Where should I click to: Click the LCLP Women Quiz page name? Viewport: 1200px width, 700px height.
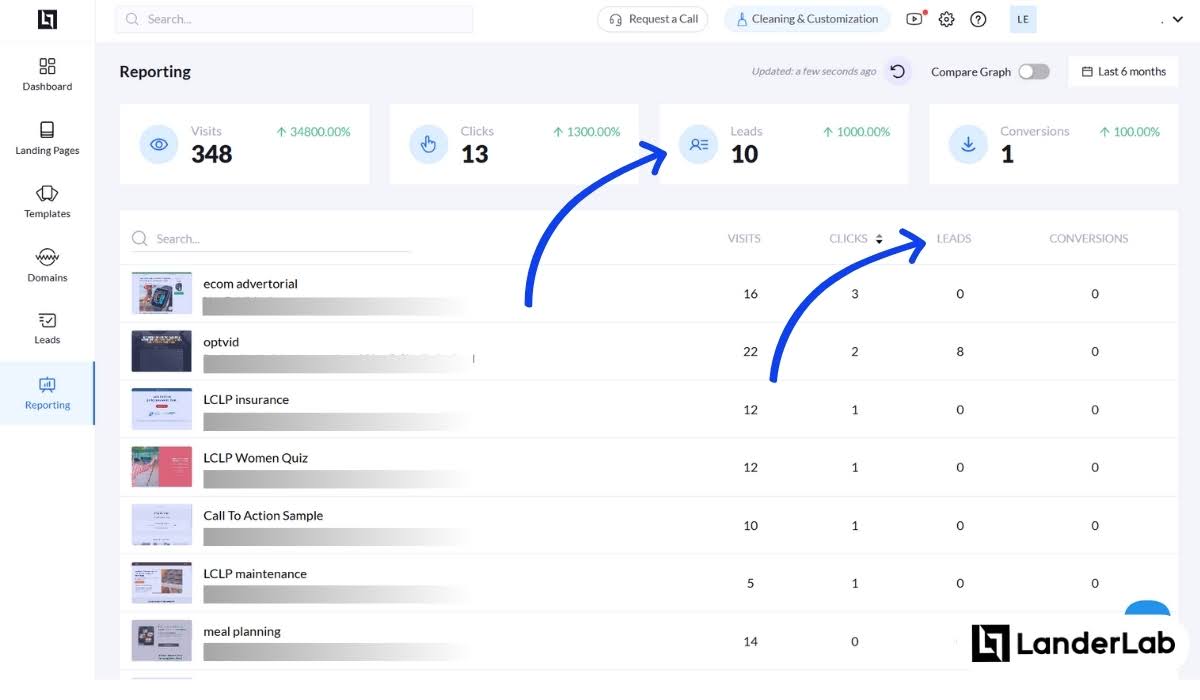(x=255, y=458)
